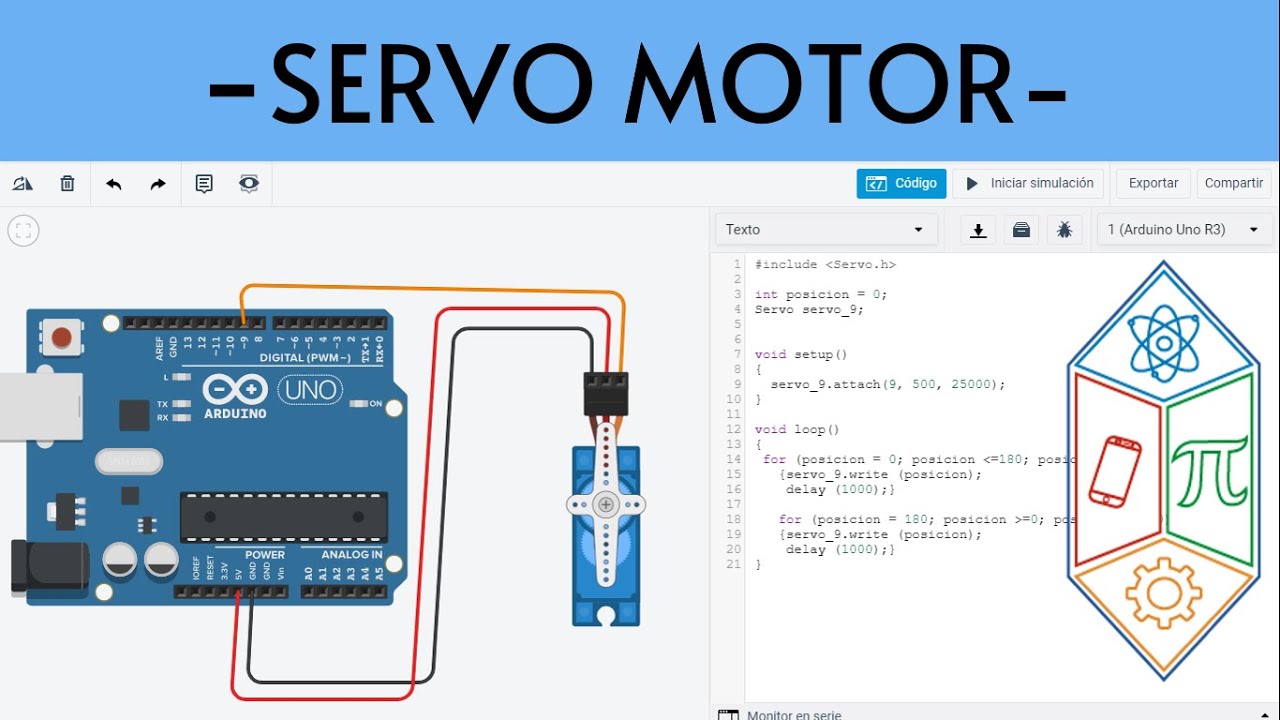Redo the last action
This screenshot has height=720, width=1280.
point(158,184)
